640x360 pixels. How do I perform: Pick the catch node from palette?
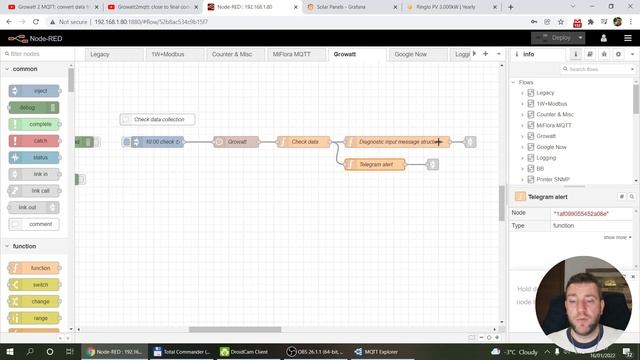(x=34, y=141)
